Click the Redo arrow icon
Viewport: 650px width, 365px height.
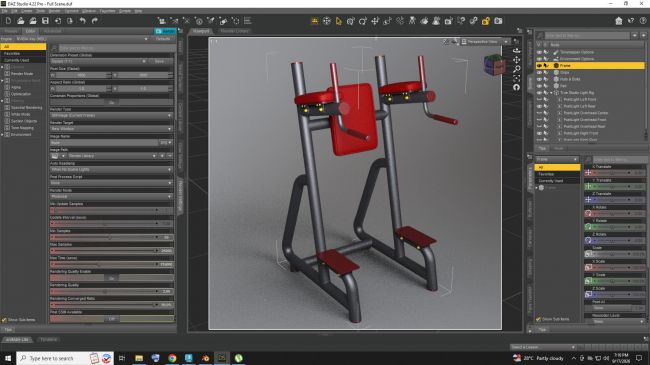click(95, 21)
